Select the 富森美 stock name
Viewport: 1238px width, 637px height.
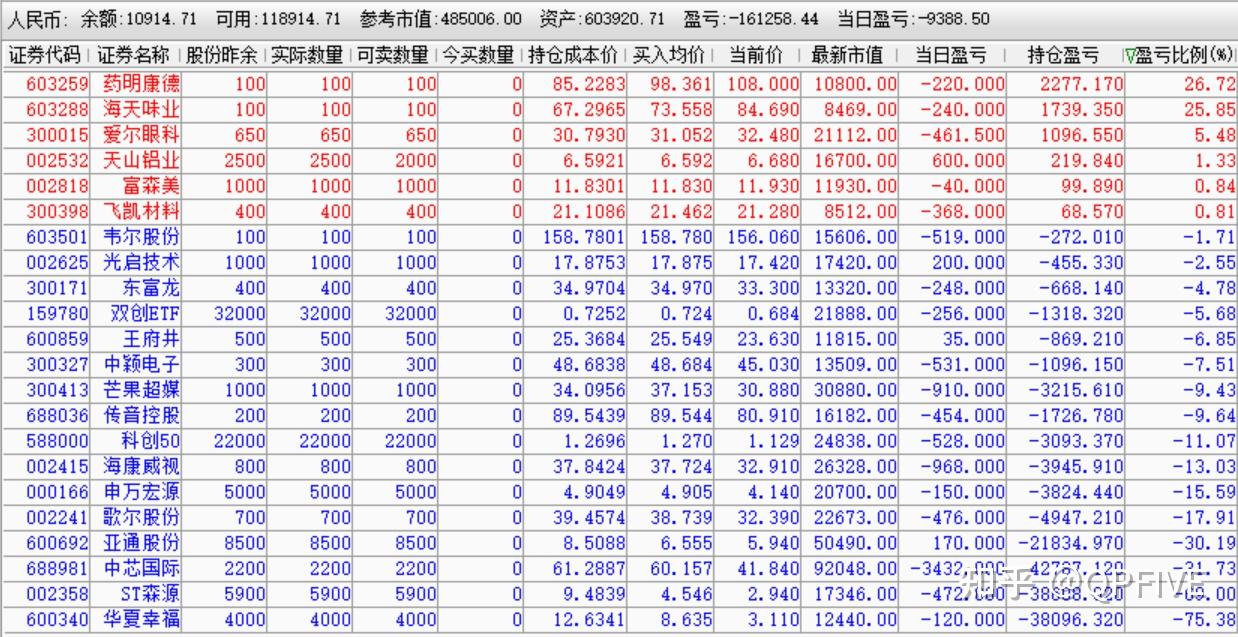tap(150, 186)
